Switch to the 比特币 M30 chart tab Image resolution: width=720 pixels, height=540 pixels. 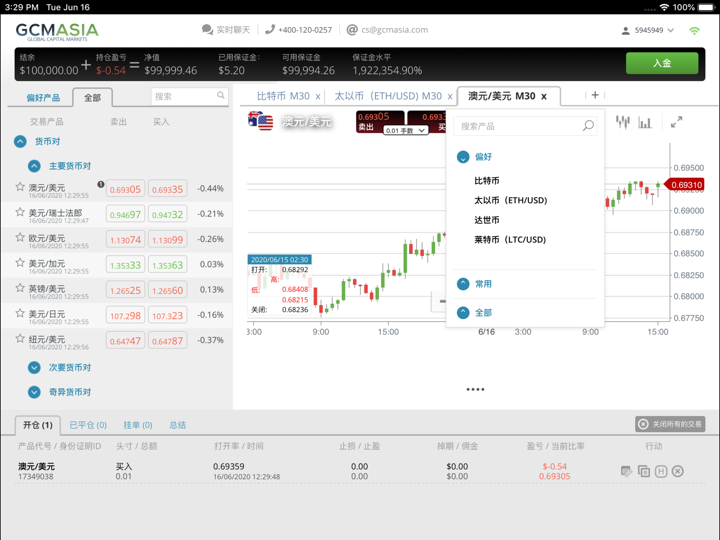tap(283, 96)
